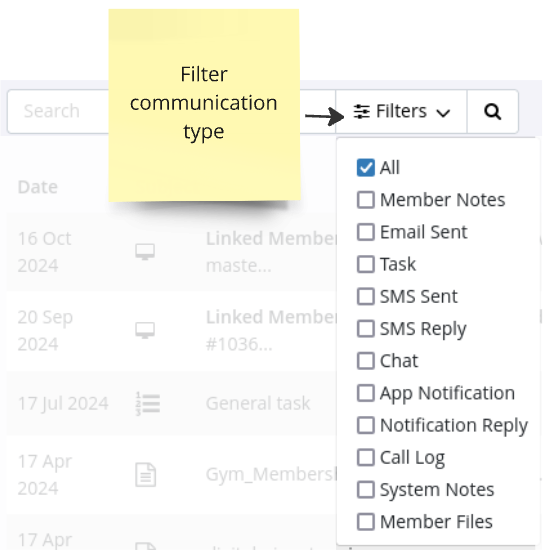Click the document icon on 17 Apr row
Image resolution: width=543 pixels, height=551 pixels.
146,475
